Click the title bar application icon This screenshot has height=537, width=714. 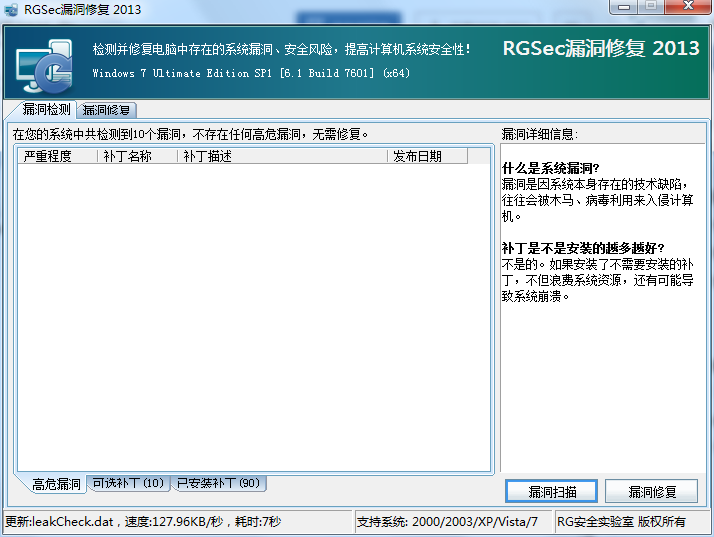pyautogui.click(x=11, y=10)
